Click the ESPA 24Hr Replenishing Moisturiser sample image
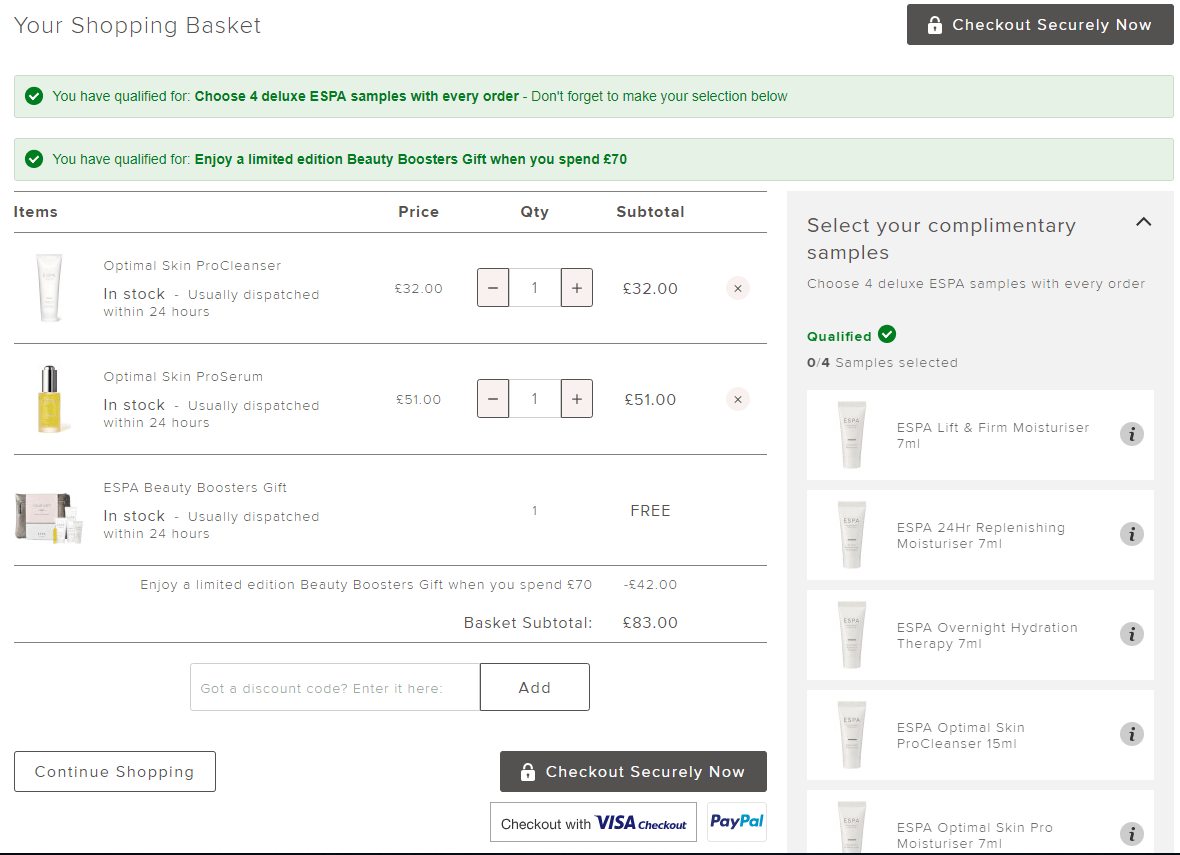 (x=851, y=535)
